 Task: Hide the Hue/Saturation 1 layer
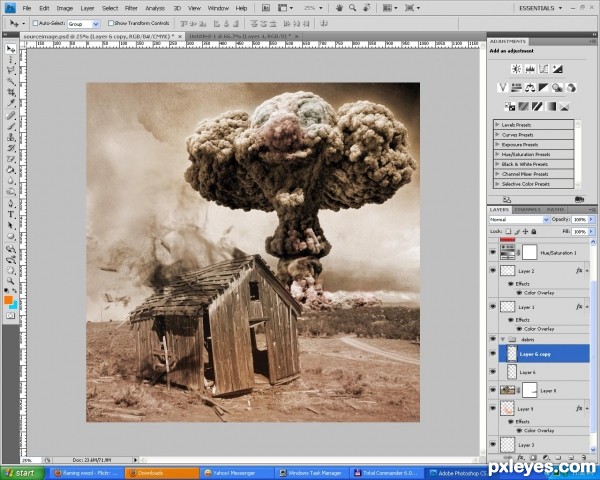pyautogui.click(x=493, y=253)
